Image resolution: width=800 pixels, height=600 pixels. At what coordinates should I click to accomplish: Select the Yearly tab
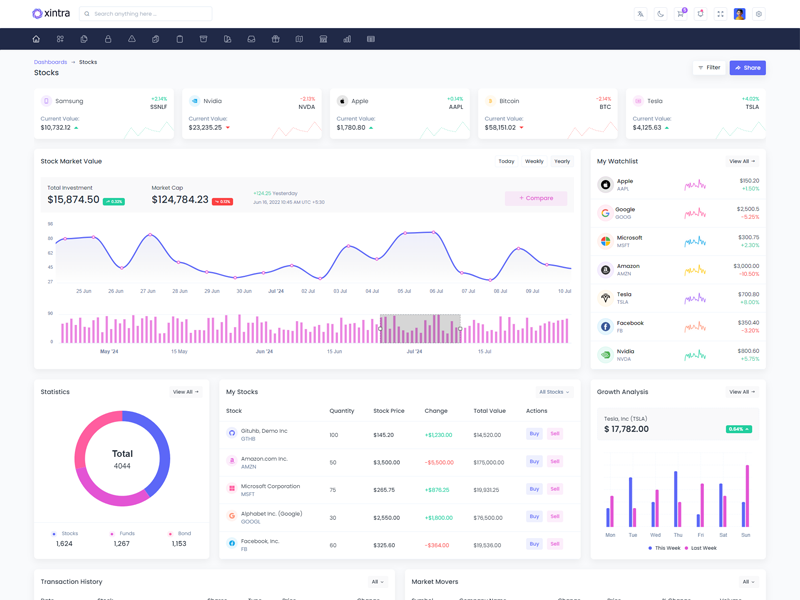point(562,161)
